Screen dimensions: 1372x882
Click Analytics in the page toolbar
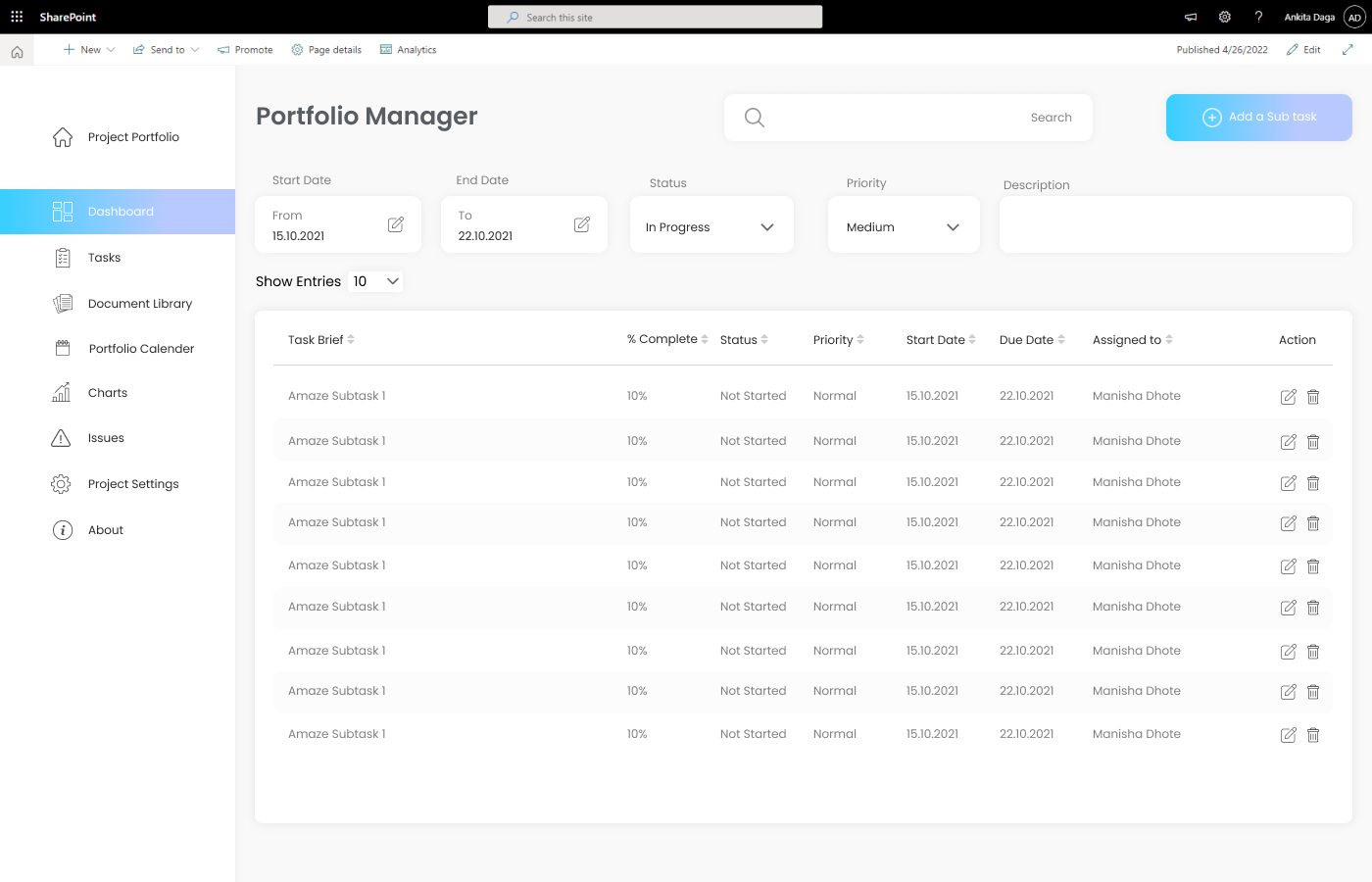click(409, 50)
